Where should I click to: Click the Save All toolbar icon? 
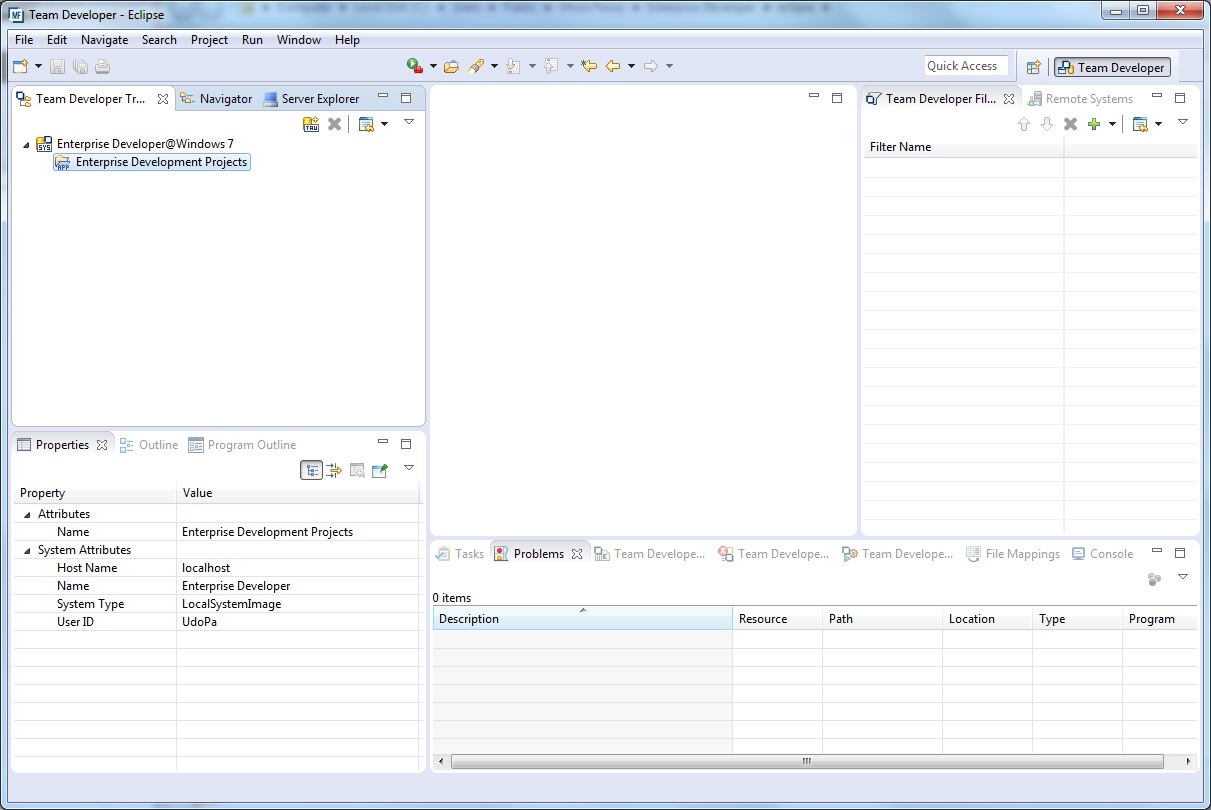click(80, 67)
